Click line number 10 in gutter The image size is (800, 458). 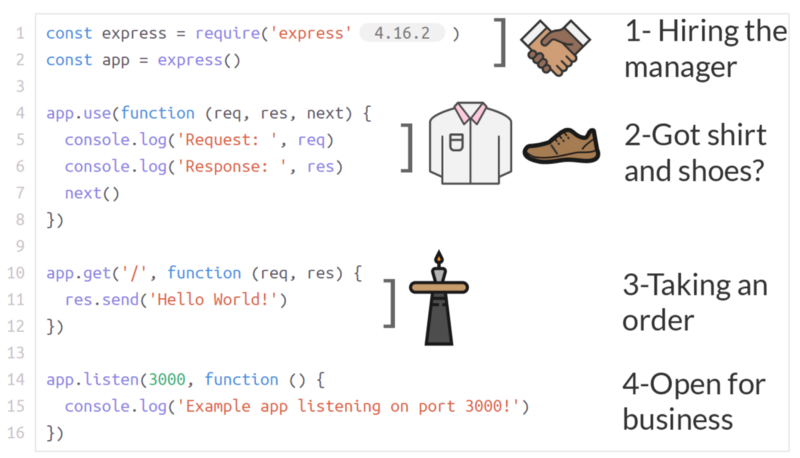(x=18, y=273)
